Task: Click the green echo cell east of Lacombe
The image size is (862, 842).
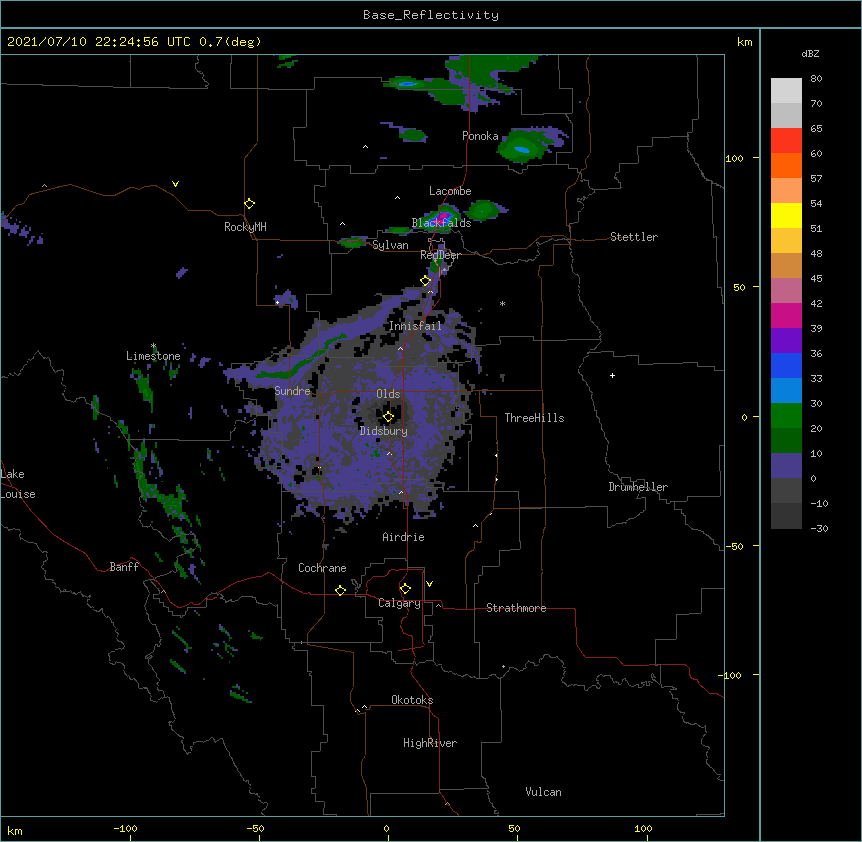Action: click(483, 210)
